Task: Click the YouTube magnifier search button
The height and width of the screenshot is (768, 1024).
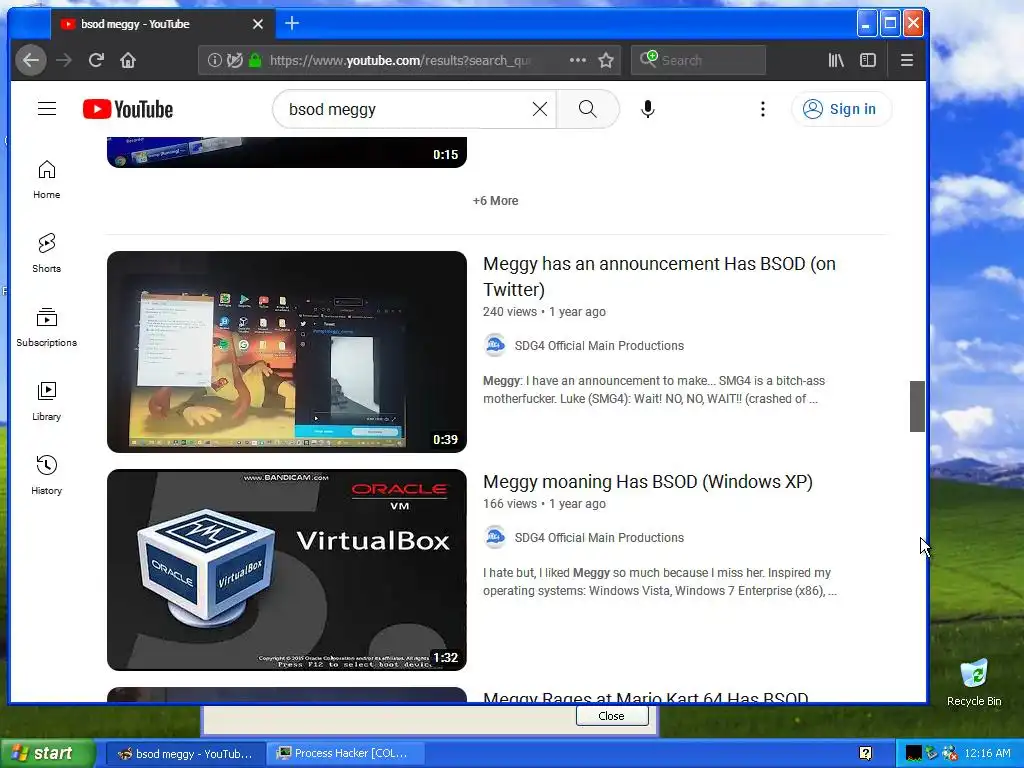Action: (588, 109)
